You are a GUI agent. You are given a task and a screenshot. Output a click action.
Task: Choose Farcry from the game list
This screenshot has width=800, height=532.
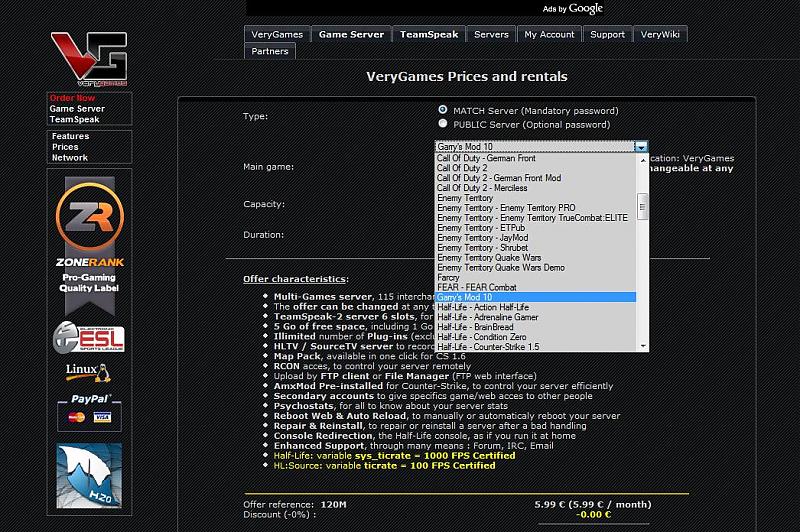pos(448,277)
